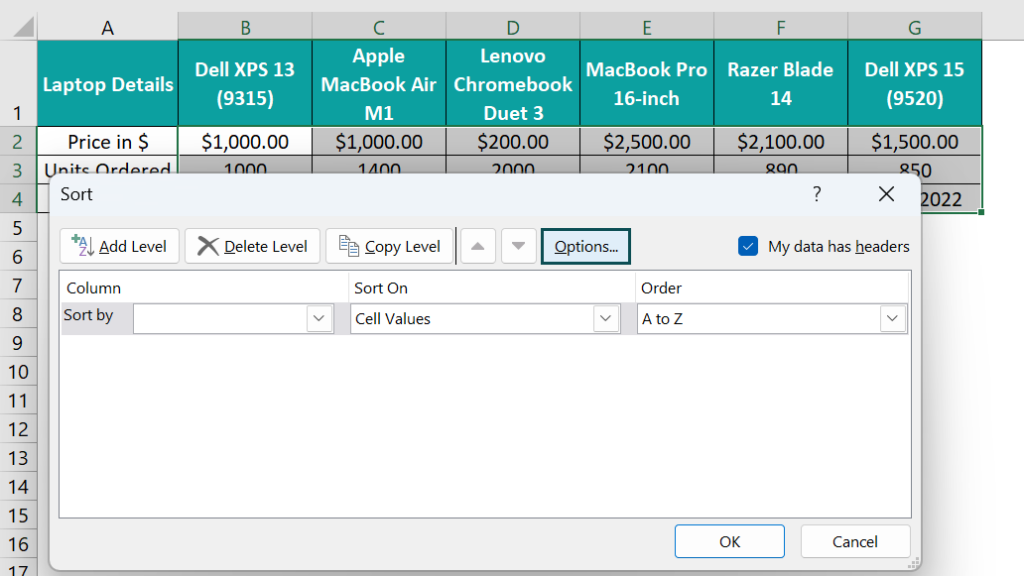Click the MacBook Pro 16-inch cell

click(x=647, y=84)
